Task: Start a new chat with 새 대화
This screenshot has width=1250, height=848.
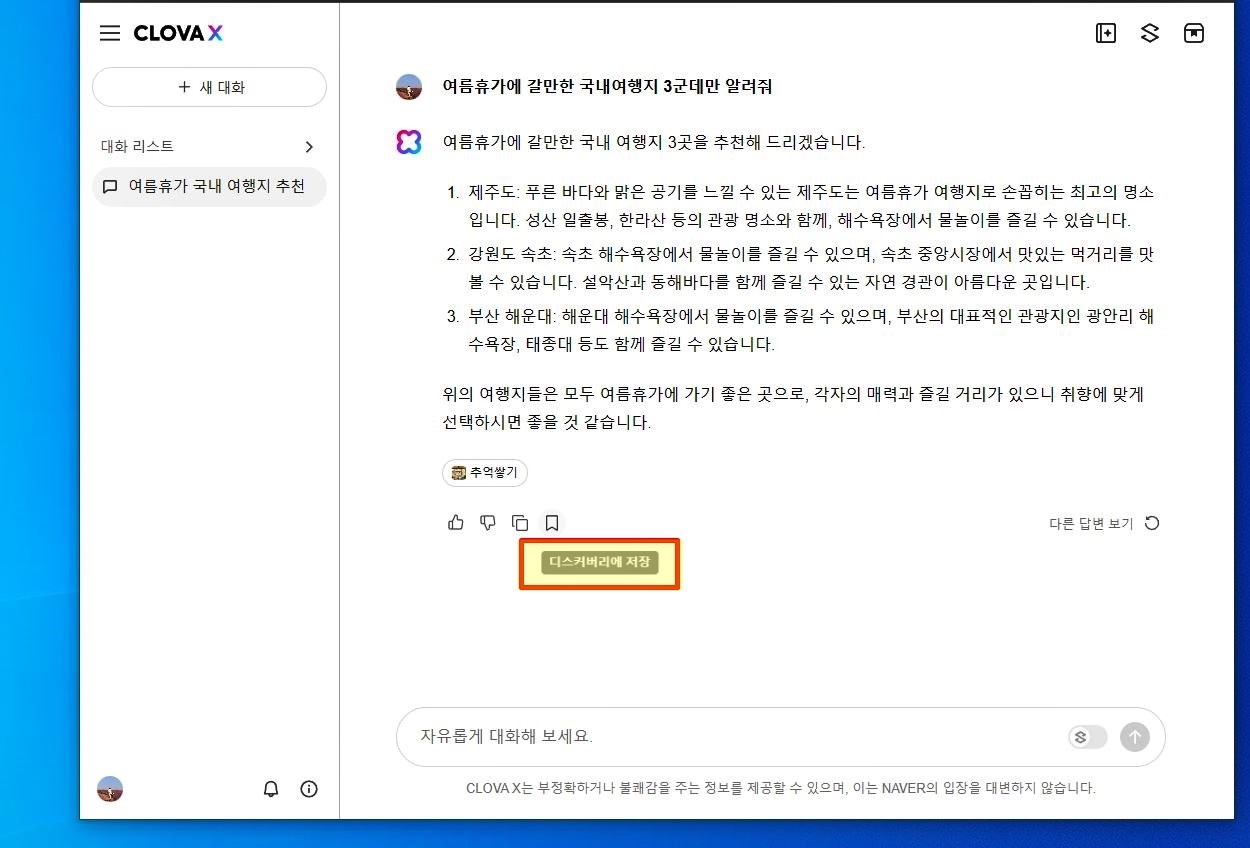Action: coord(209,87)
